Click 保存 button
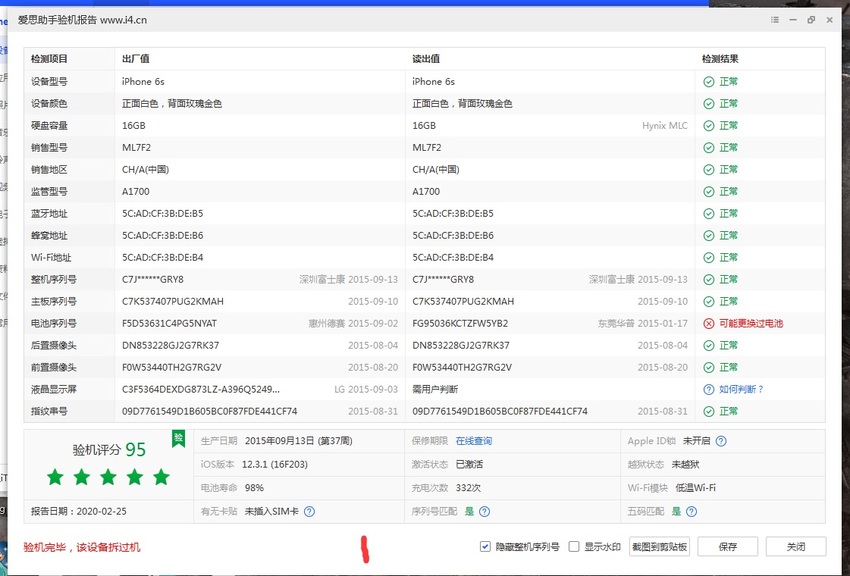850x576 pixels. [x=727, y=547]
